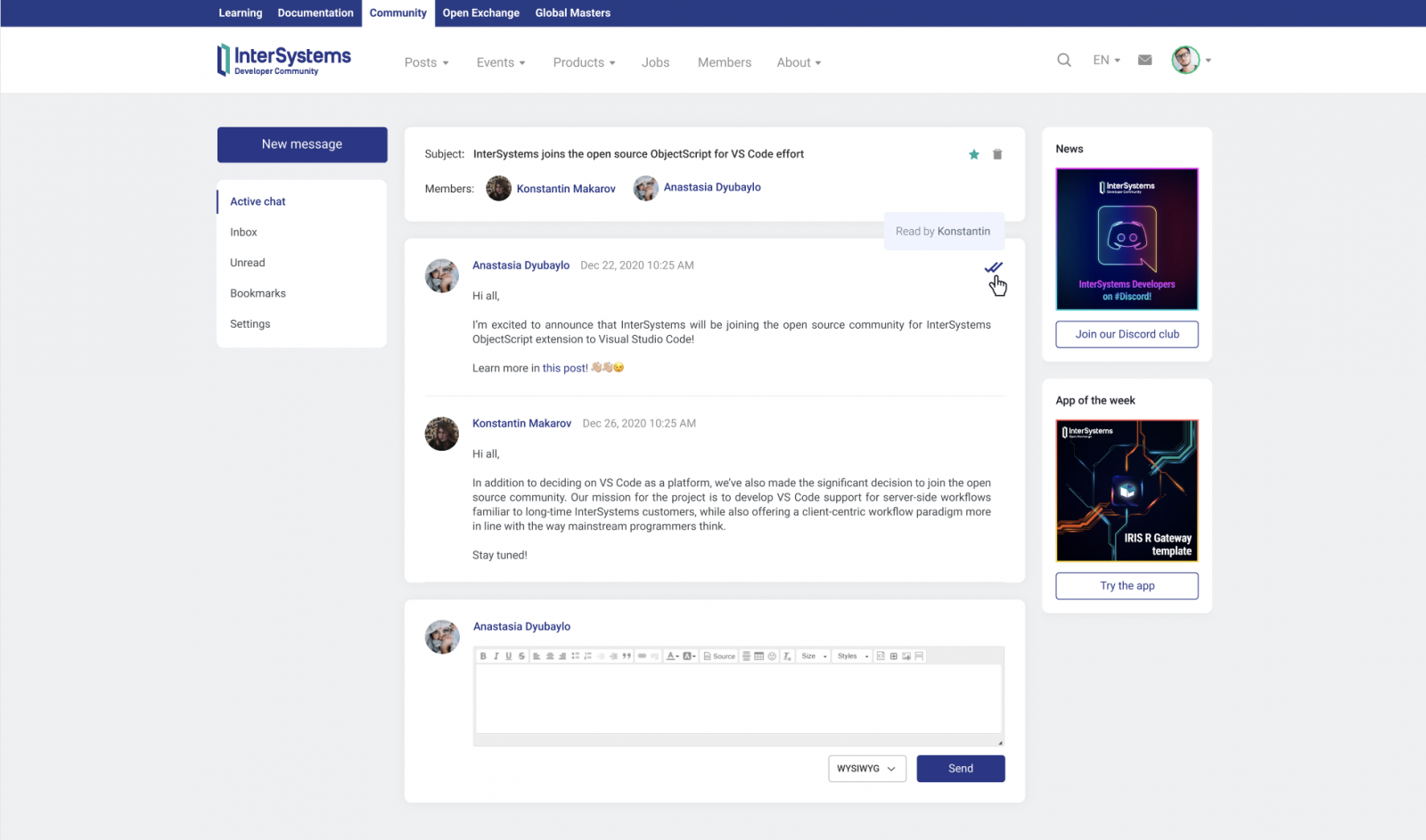The image size is (1426, 840).
Task: Click the double-check read status icon
Action: click(993, 267)
